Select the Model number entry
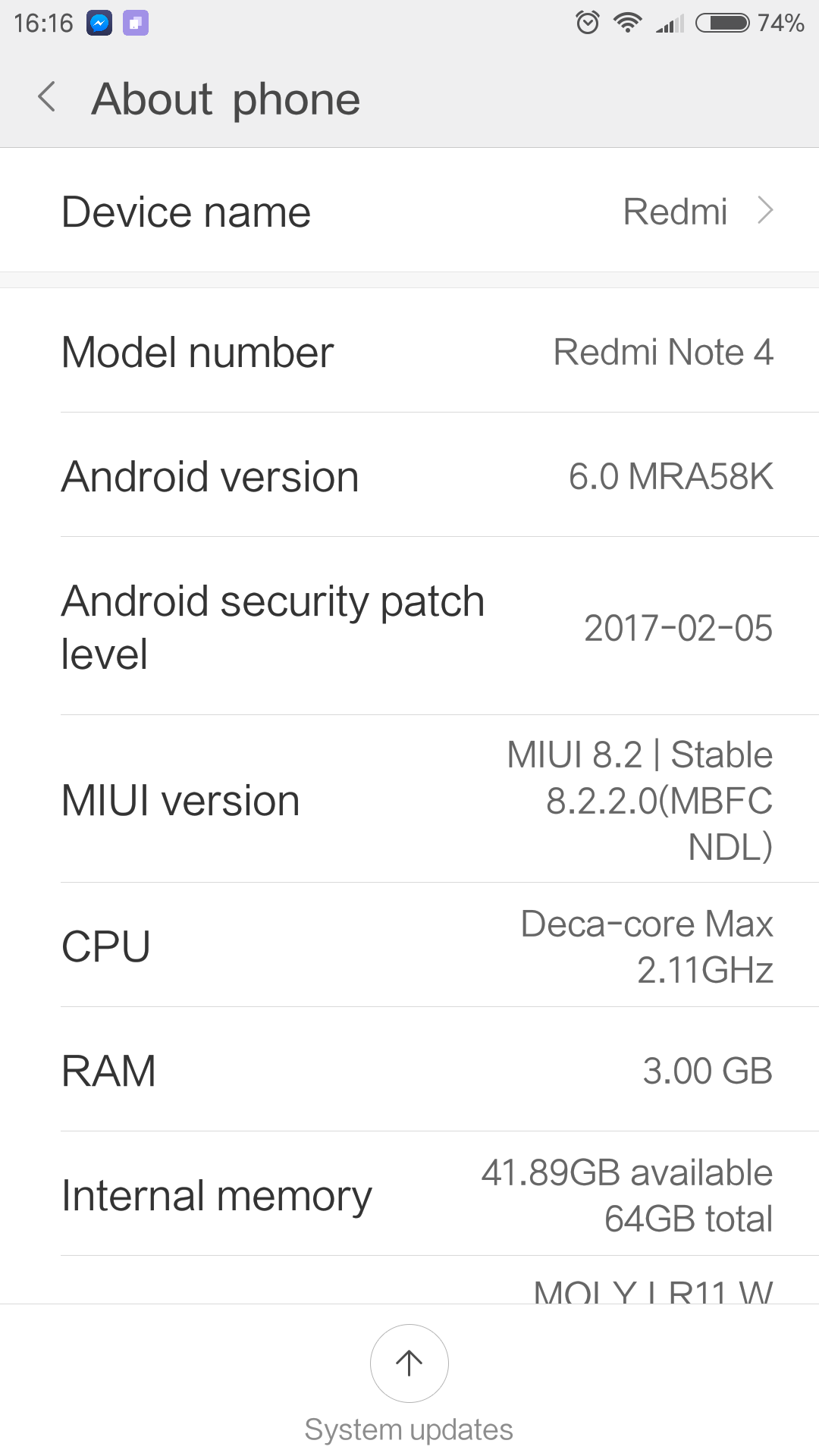Image resolution: width=819 pixels, height=1456 pixels. pos(409,352)
